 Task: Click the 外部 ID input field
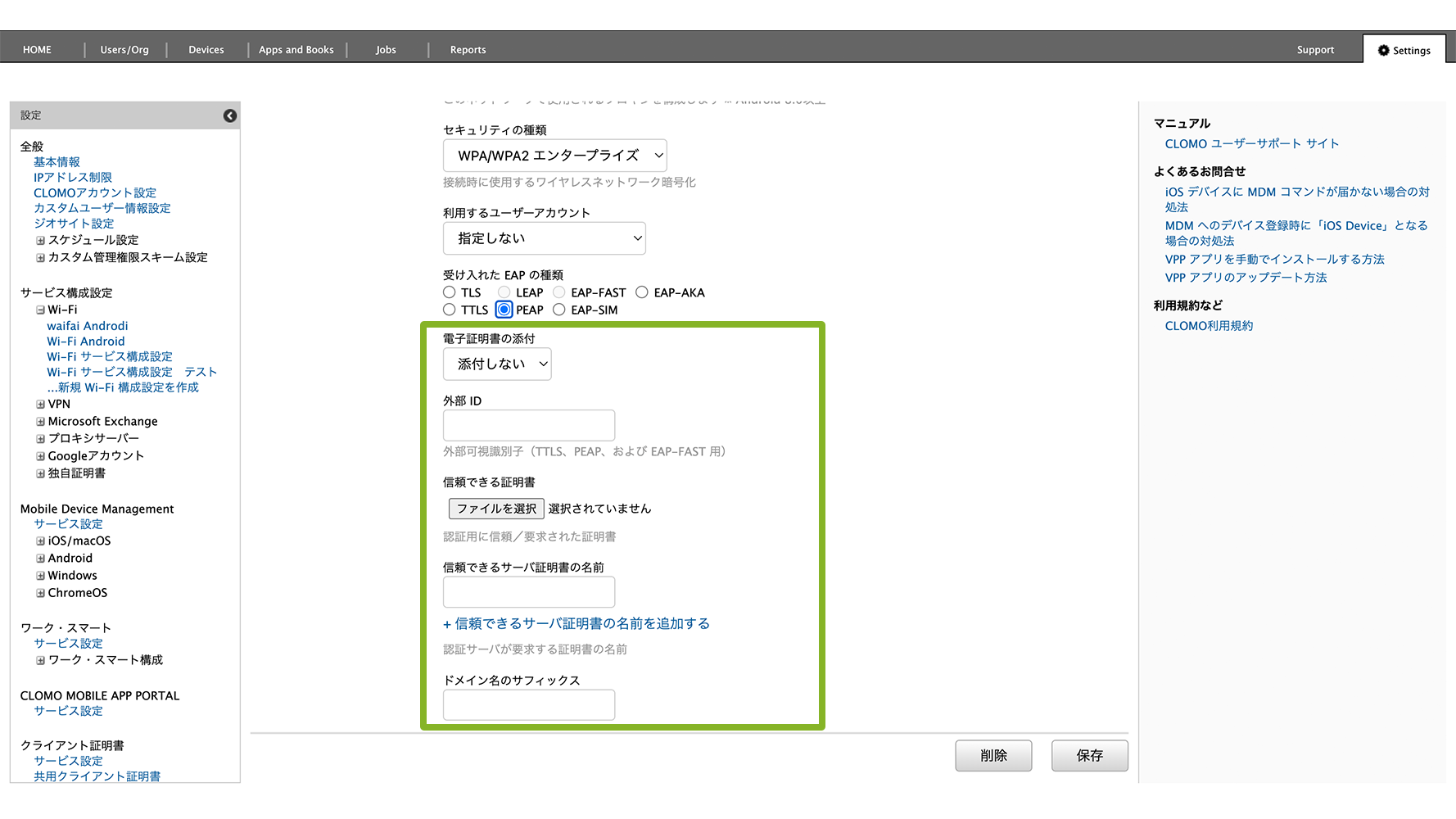pyautogui.click(x=529, y=426)
